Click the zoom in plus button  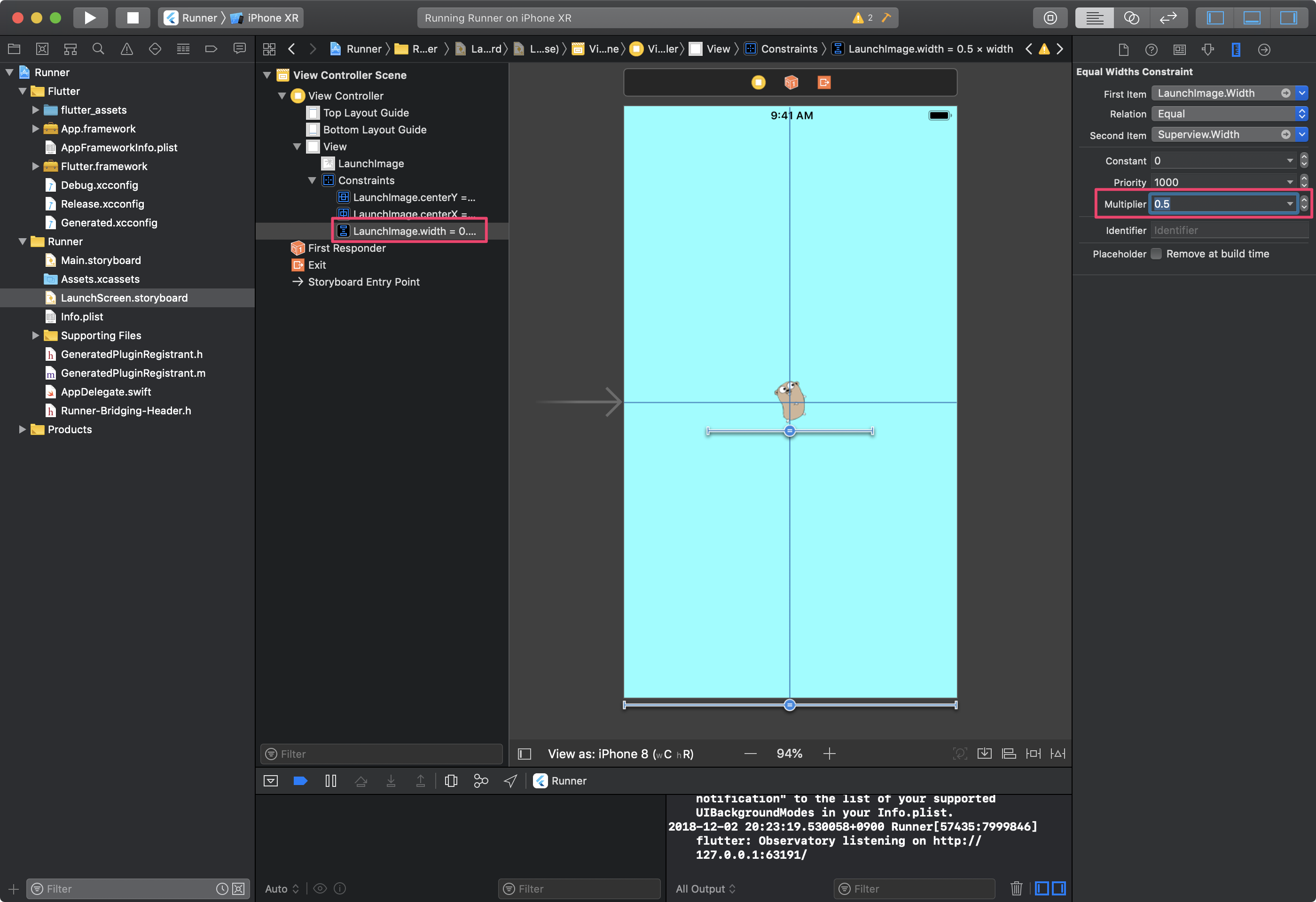pyautogui.click(x=829, y=754)
